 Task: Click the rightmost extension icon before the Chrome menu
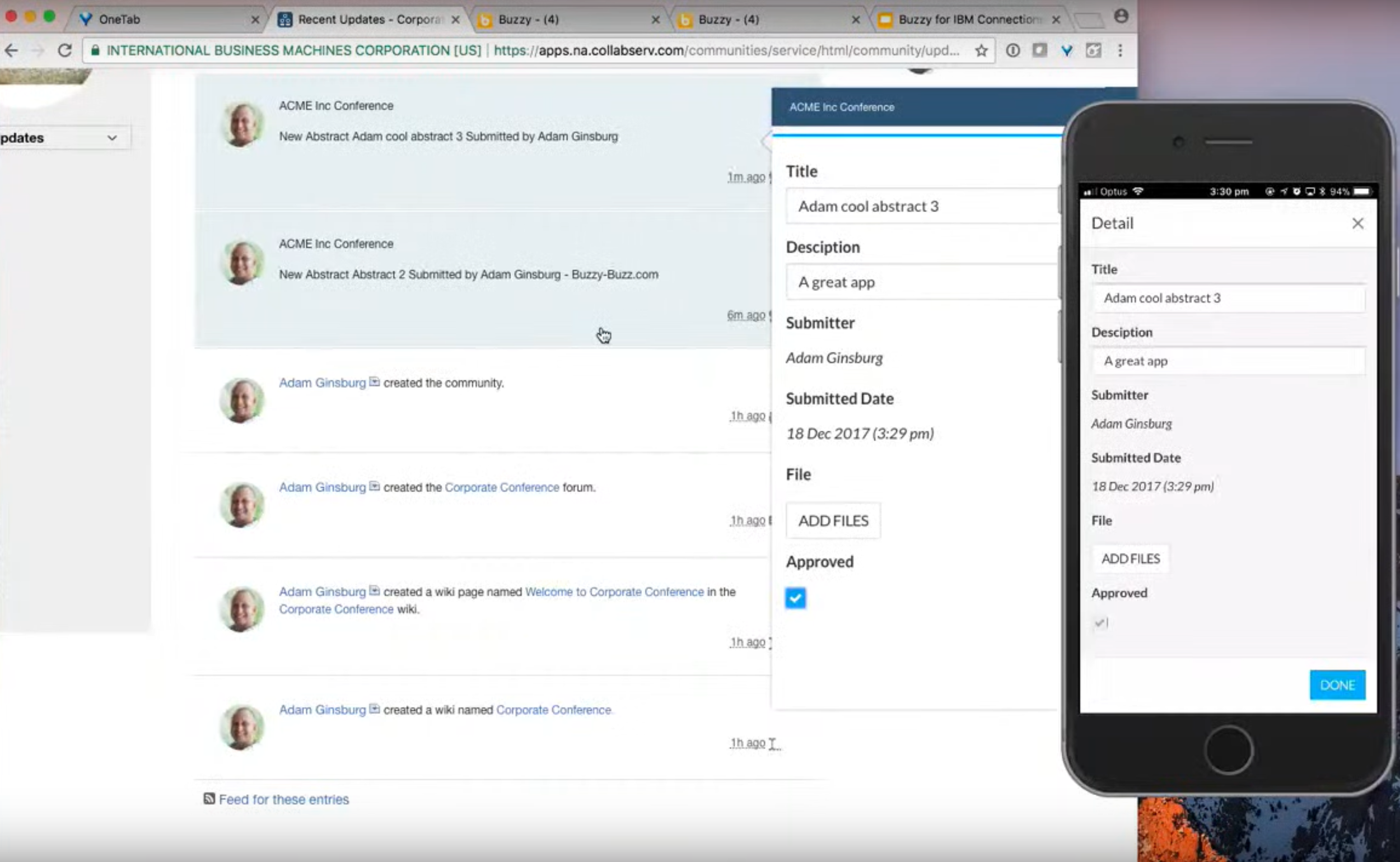tap(1093, 50)
